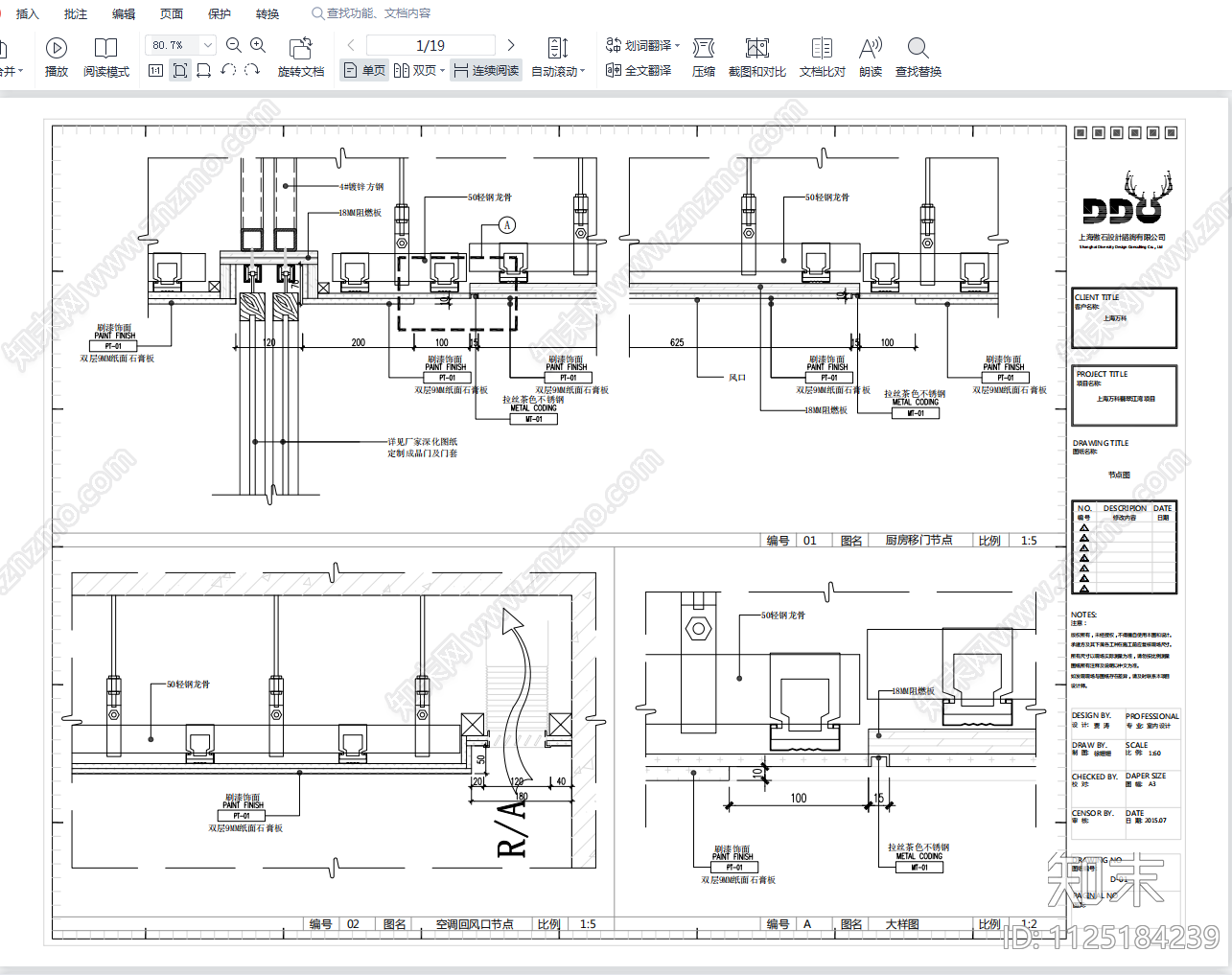1232x975 pixels.
Task: Click drawing title text 空调回风口节点
Action: coord(475,924)
